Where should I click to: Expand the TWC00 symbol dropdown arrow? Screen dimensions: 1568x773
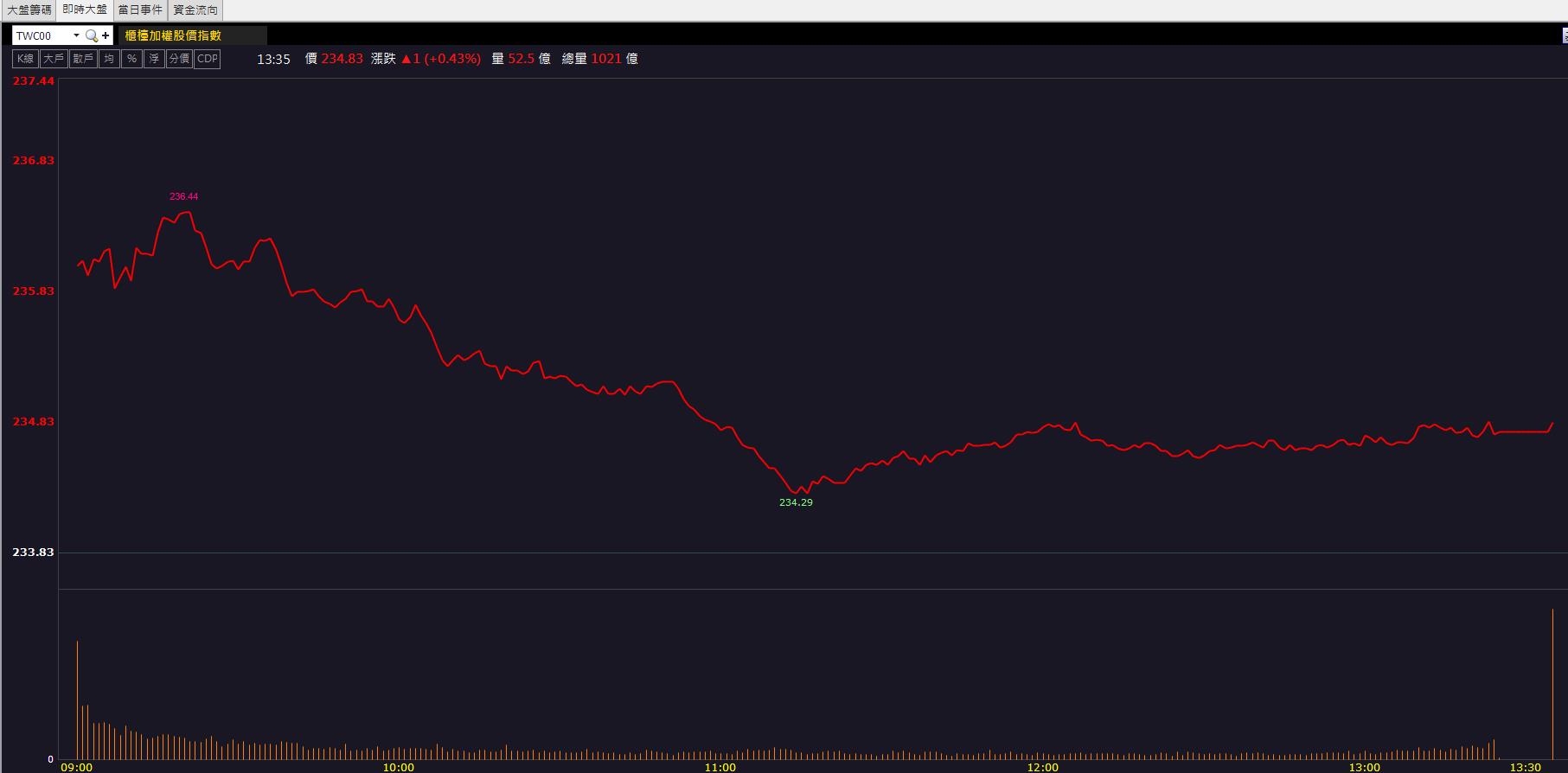[76, 35]
